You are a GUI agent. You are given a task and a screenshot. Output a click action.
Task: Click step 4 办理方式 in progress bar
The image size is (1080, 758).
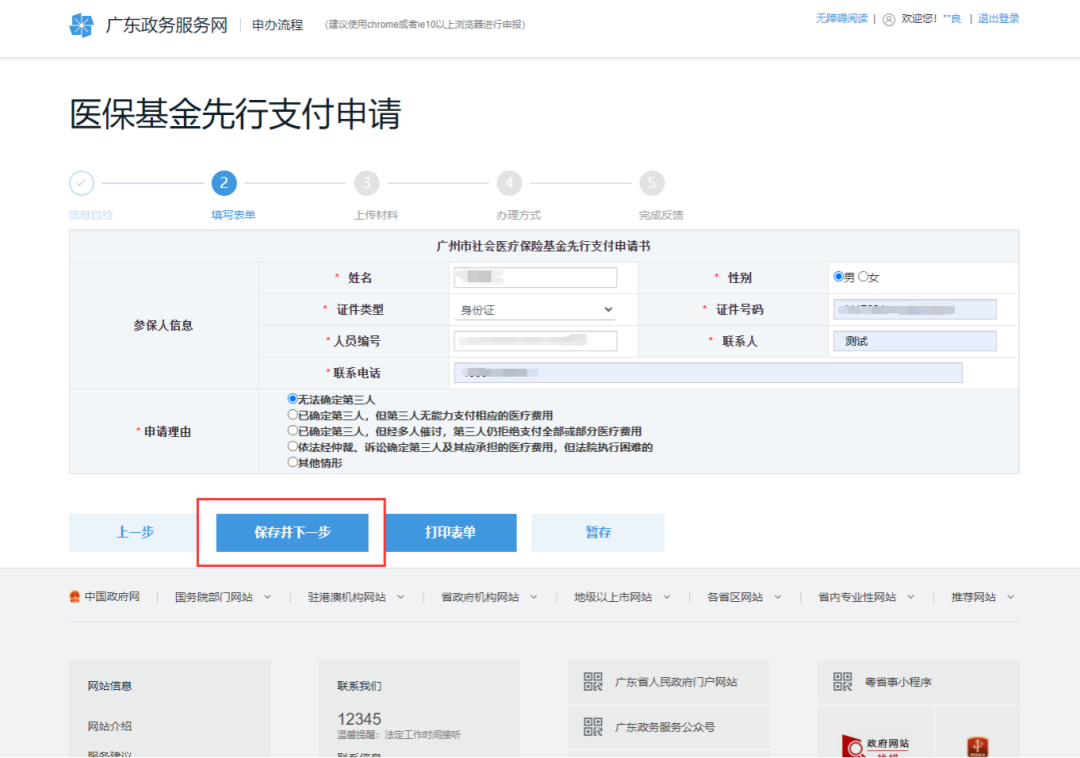[509, 183]
